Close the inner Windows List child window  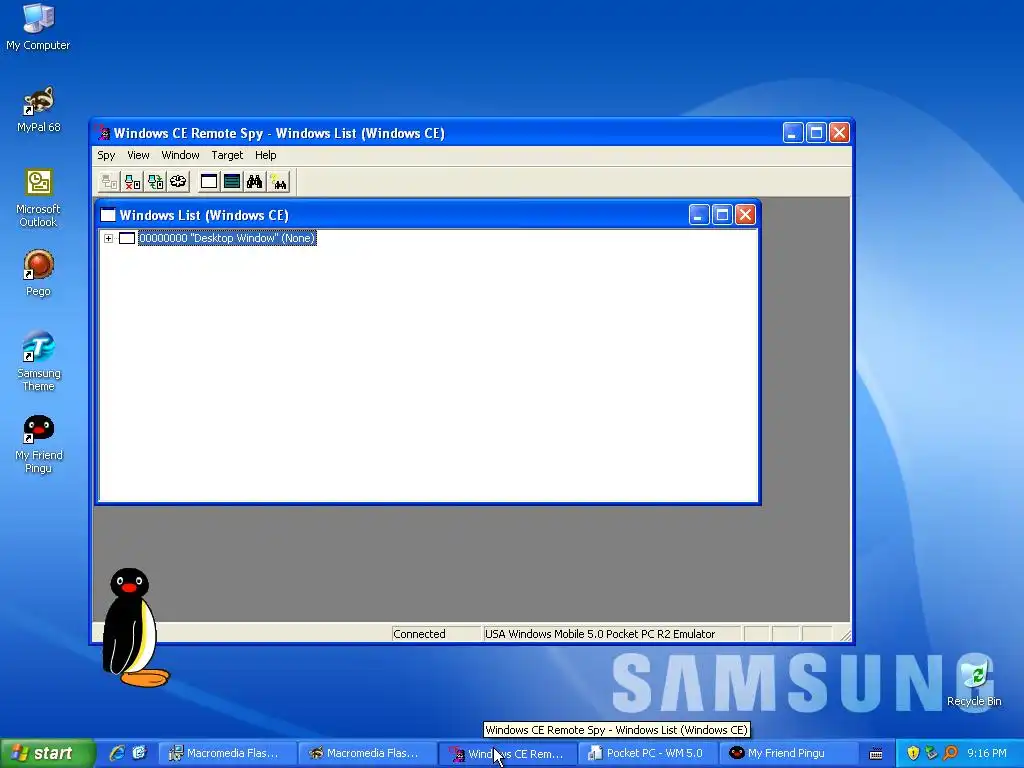tap(745, 215)
